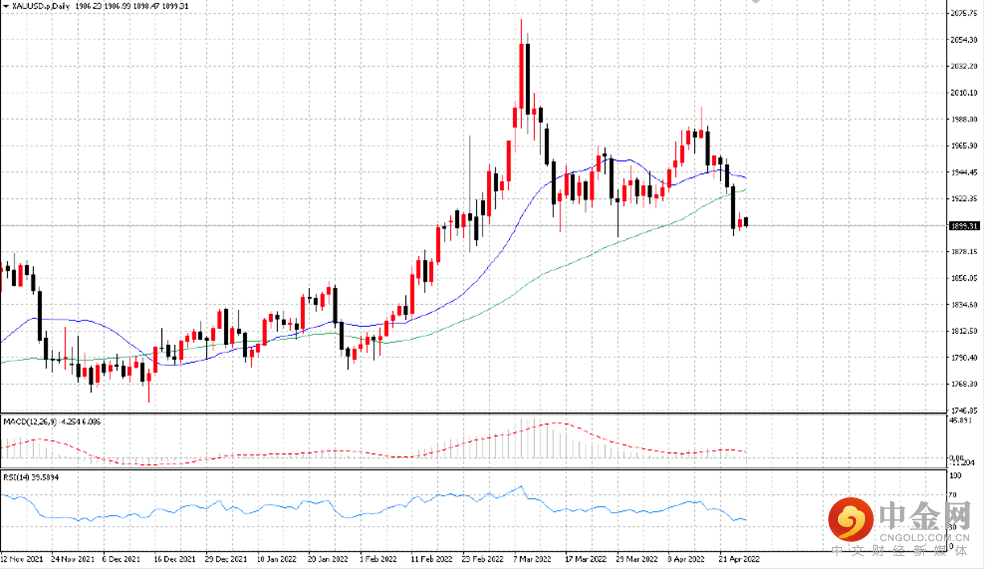The image size is (985, 569).
Task: Click price axis label 2010.10
Action: tap(964, 93)
